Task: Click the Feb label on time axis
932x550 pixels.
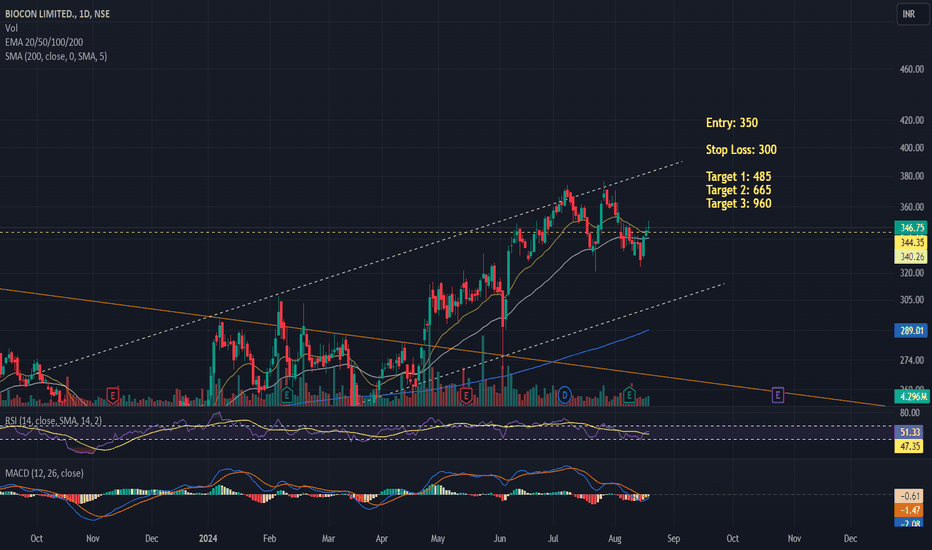Action: pos(270,539)
